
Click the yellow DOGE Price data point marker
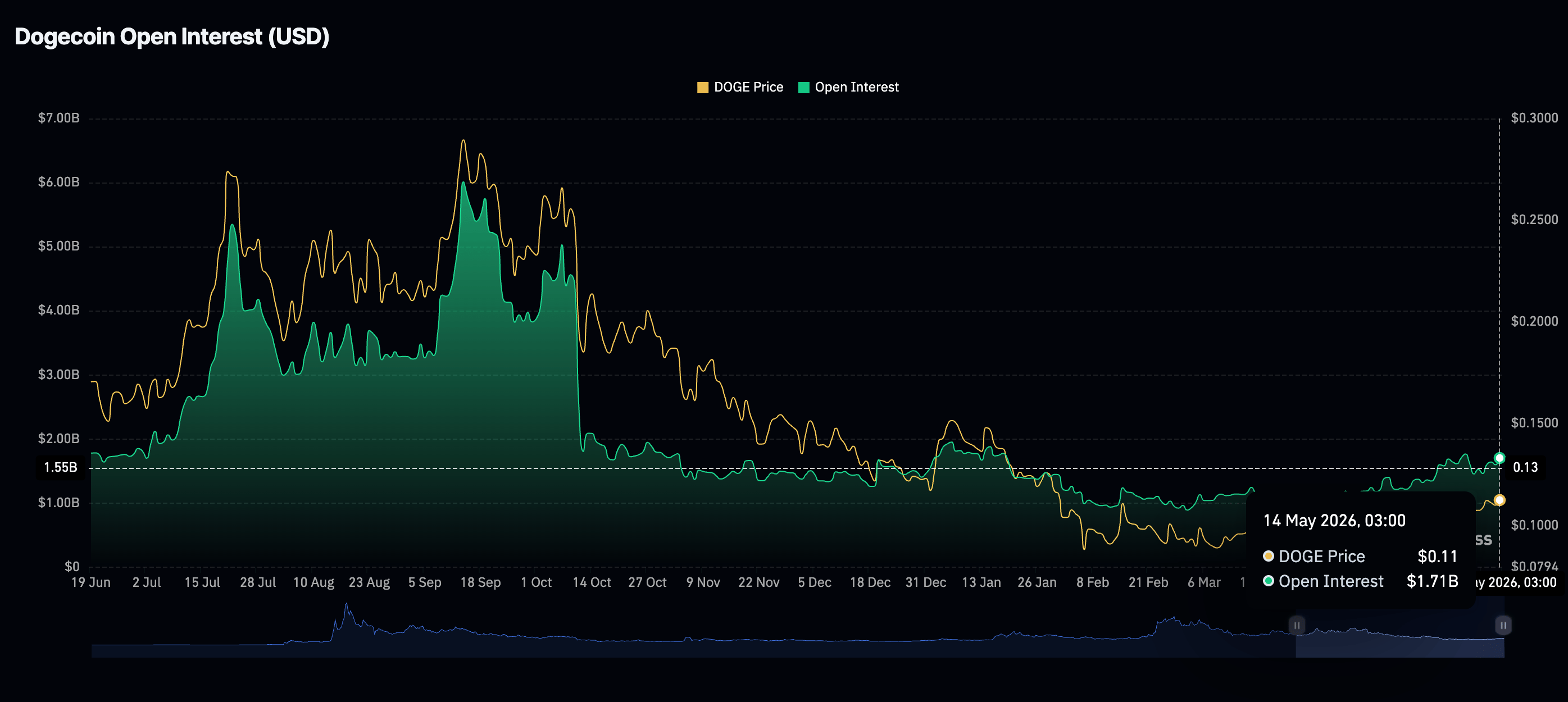(1499, 499)
